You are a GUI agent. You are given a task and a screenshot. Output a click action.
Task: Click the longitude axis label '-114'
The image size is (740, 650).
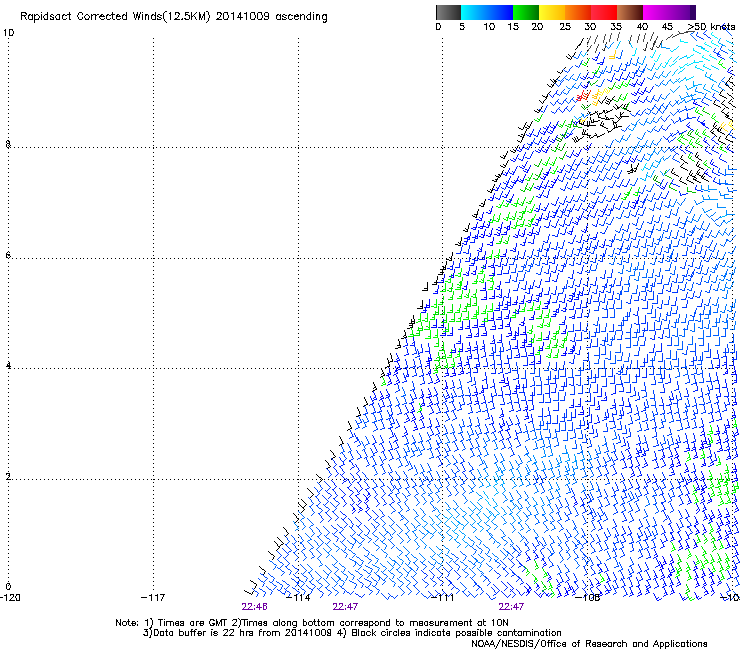point(298,598)
